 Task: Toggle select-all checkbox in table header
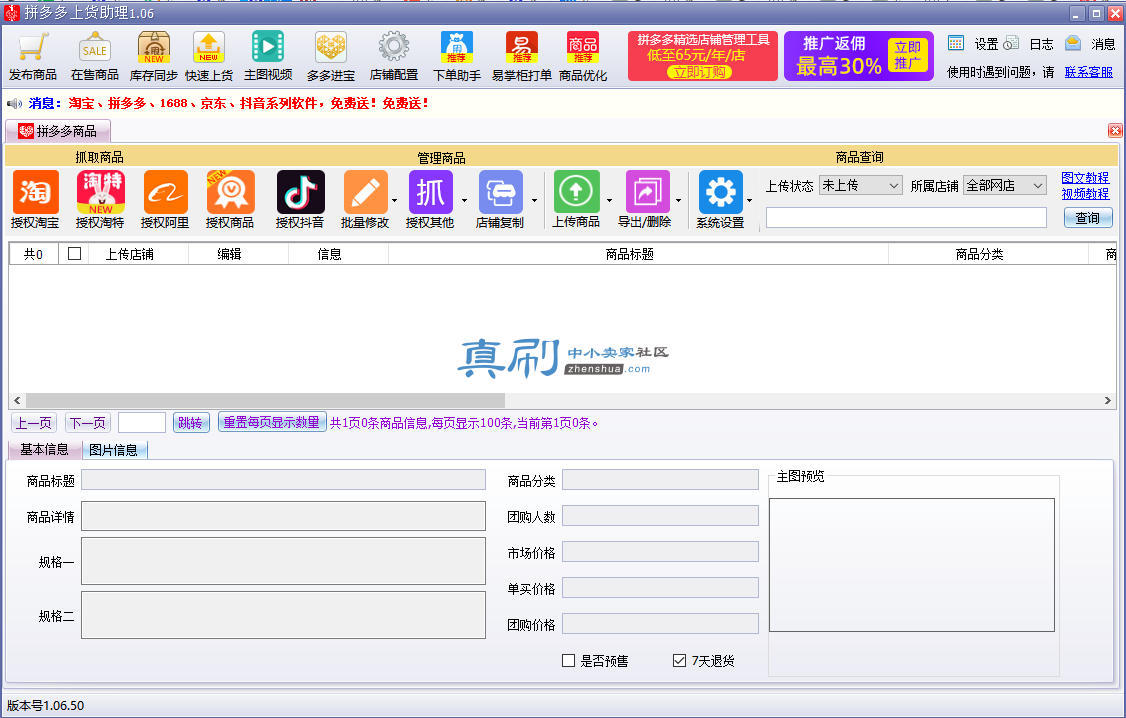(74, 253)
